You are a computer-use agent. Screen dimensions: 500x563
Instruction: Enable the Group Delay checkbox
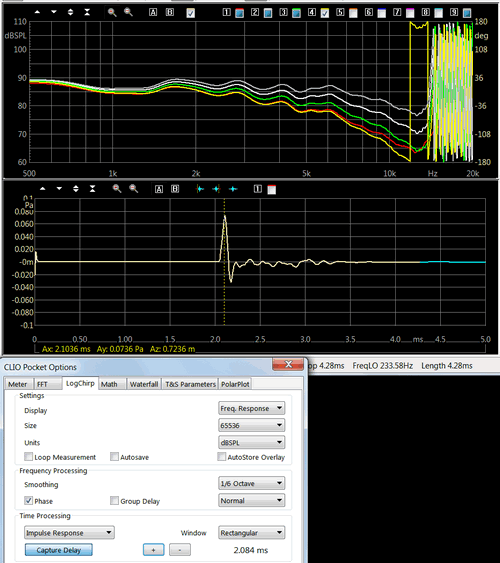coord(114,501)
